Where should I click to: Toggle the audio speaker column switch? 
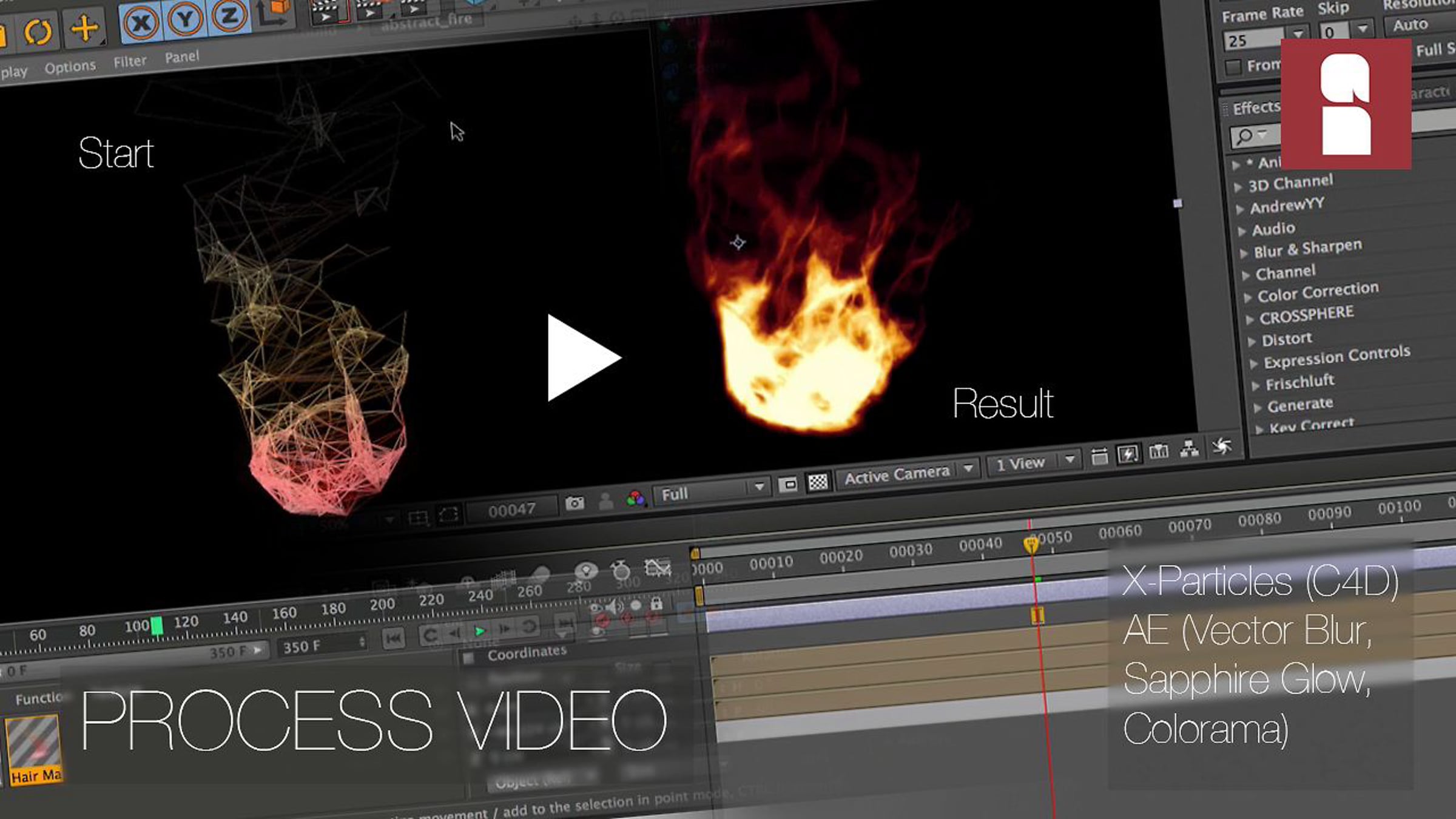tap(615, 606)
